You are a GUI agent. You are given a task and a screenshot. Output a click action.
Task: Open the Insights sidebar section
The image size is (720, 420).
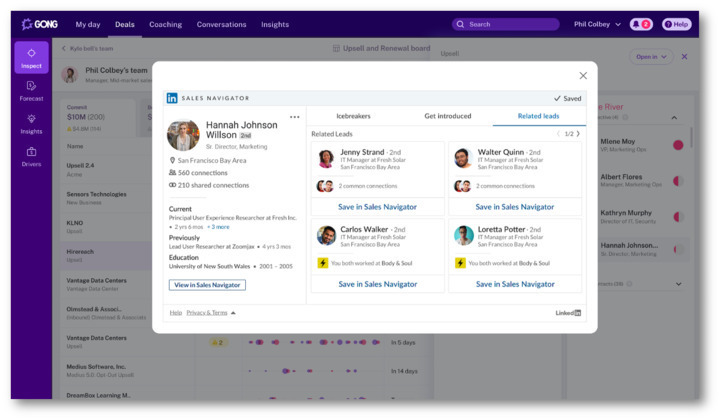31,123
